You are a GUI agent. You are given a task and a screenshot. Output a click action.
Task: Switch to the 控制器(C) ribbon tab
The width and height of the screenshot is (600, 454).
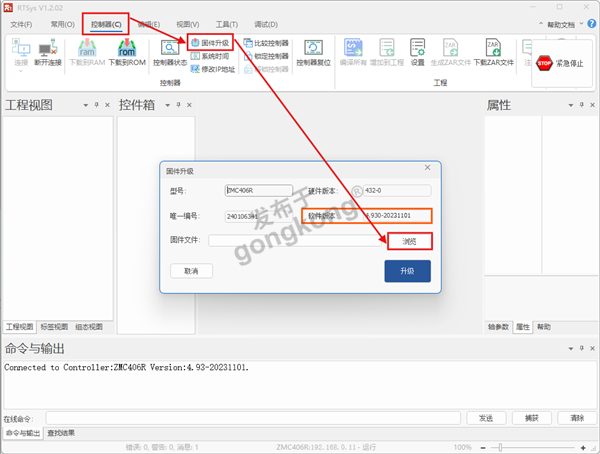click(106, 24)
